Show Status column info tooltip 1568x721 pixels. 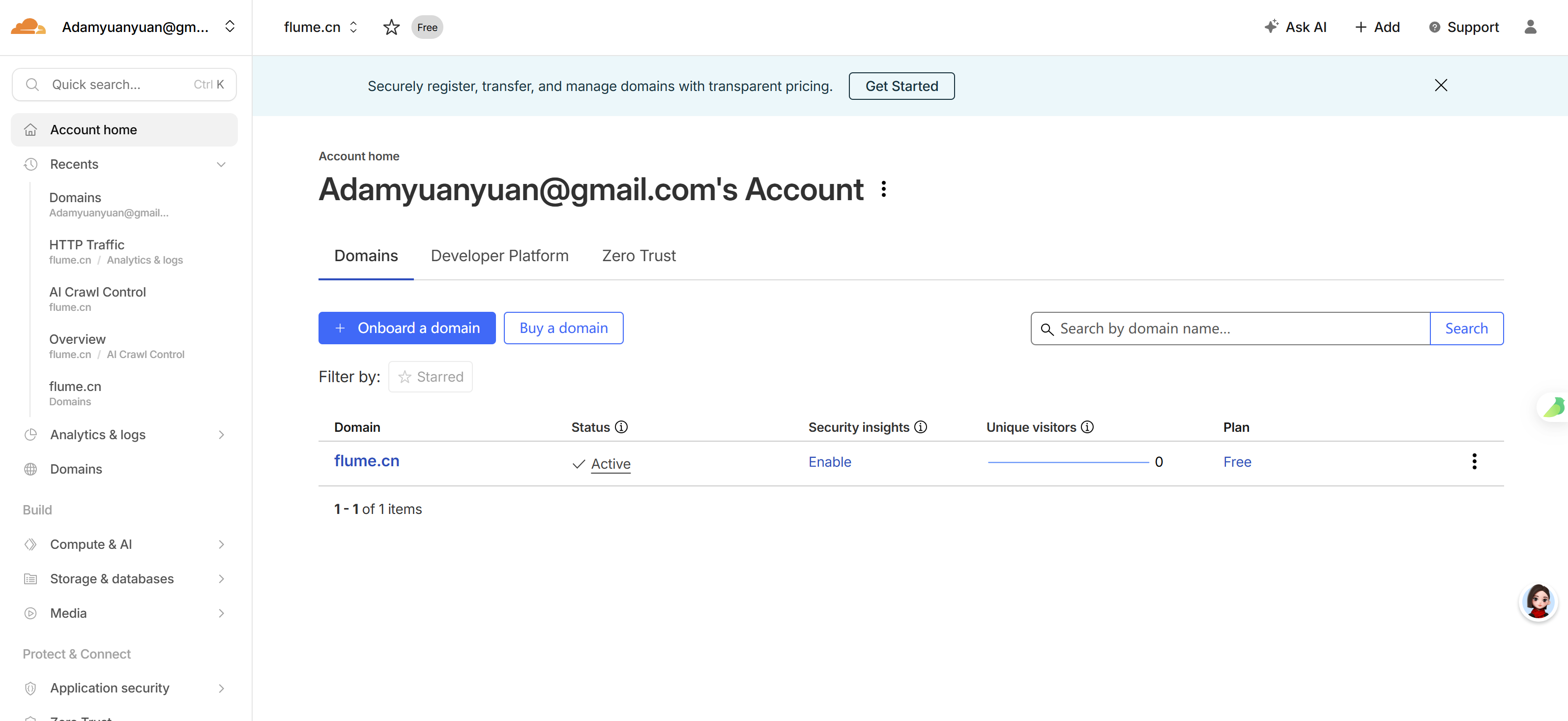tap(621, 427)
